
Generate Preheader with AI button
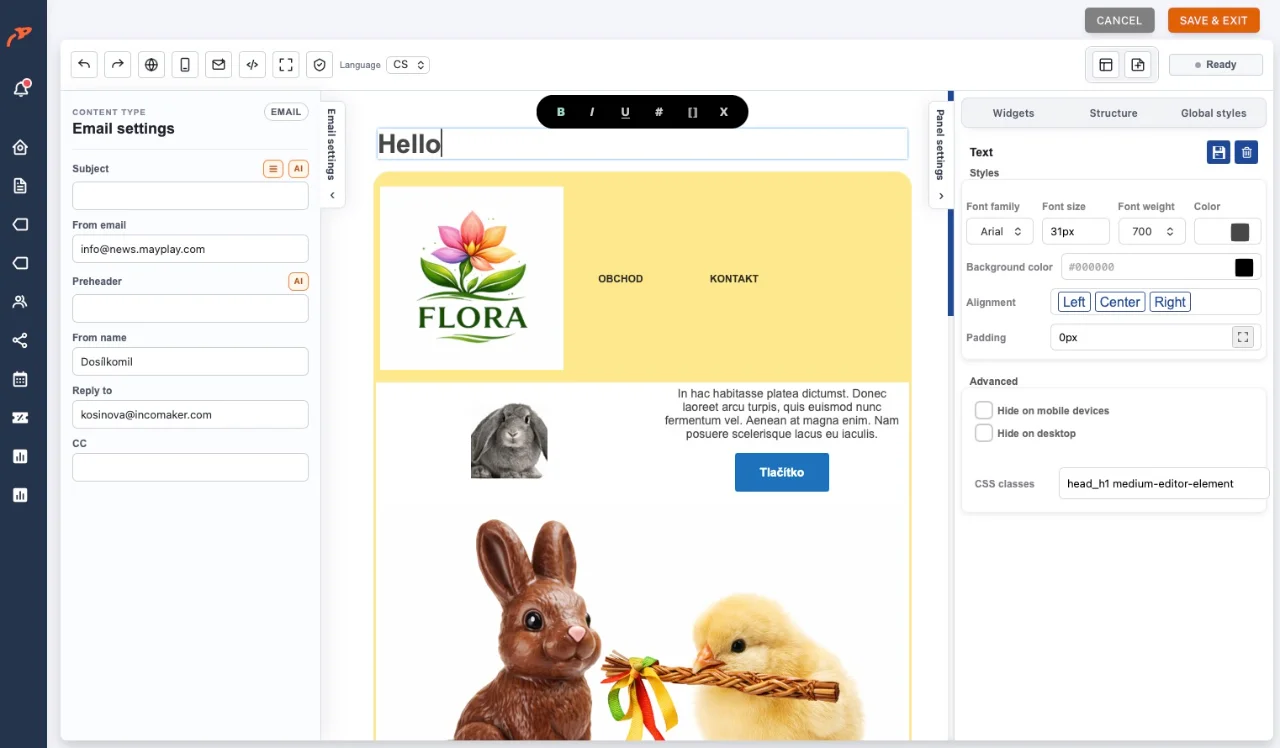[298, 282]
